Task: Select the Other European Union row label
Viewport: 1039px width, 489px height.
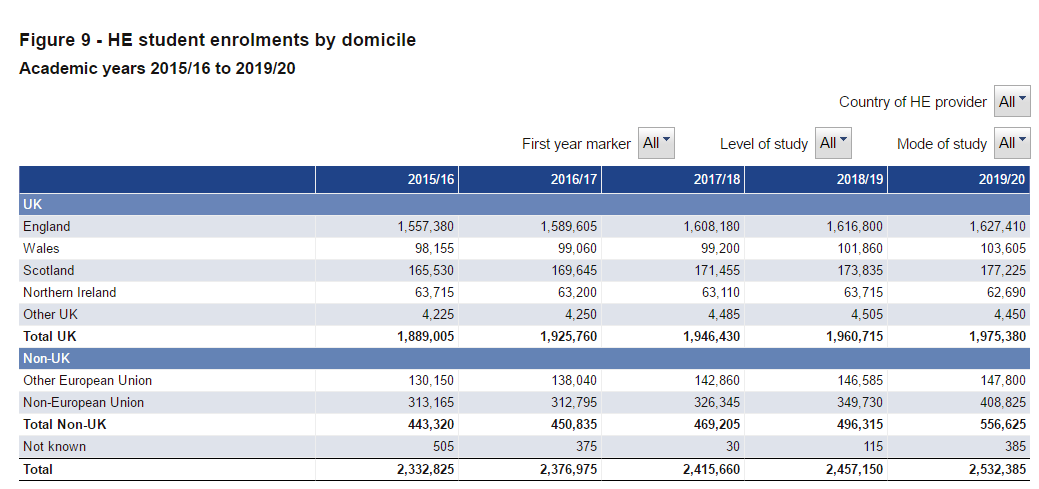Action: pyautogui.click(x=87, y=381)
